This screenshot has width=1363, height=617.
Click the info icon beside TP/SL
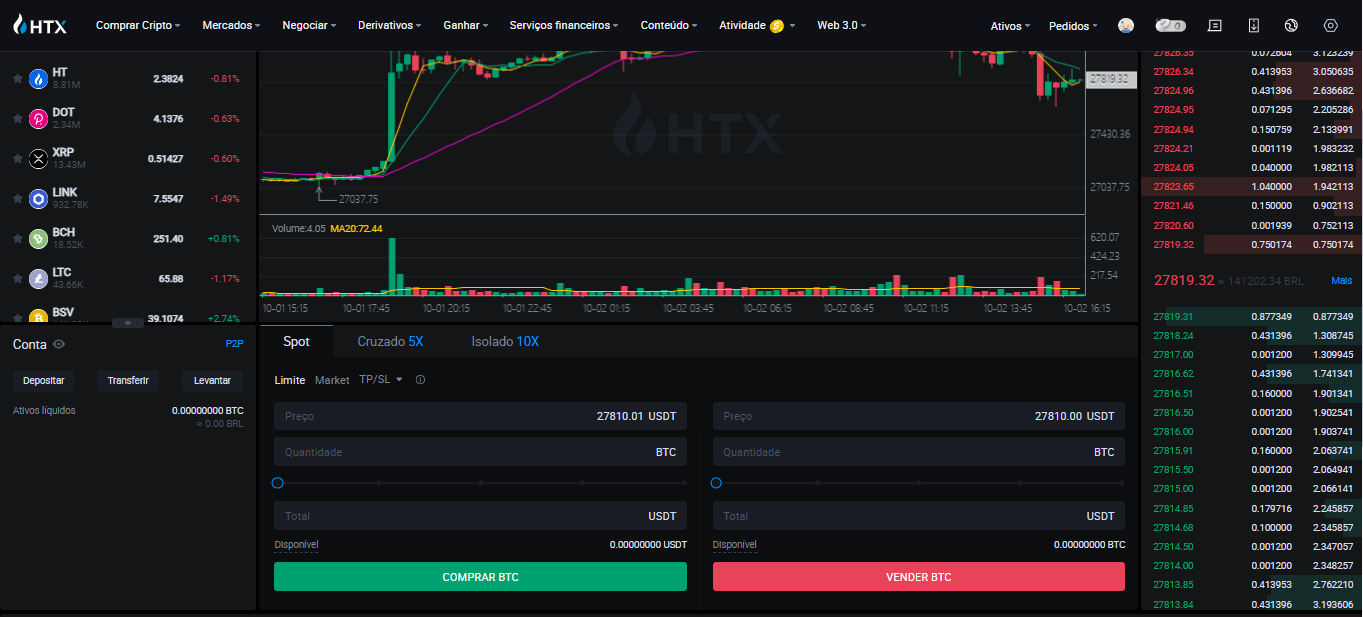[x=420, y=380]
